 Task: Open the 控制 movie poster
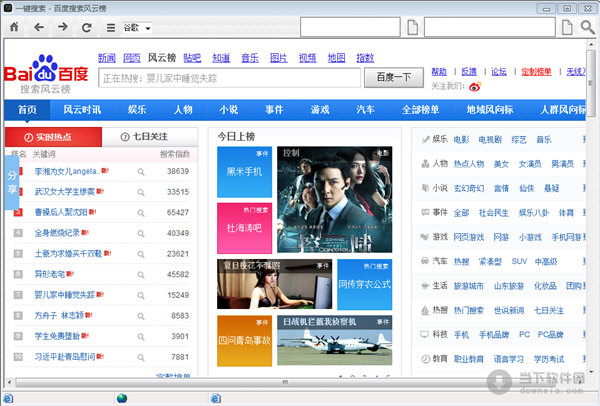(x=334, y=199)
